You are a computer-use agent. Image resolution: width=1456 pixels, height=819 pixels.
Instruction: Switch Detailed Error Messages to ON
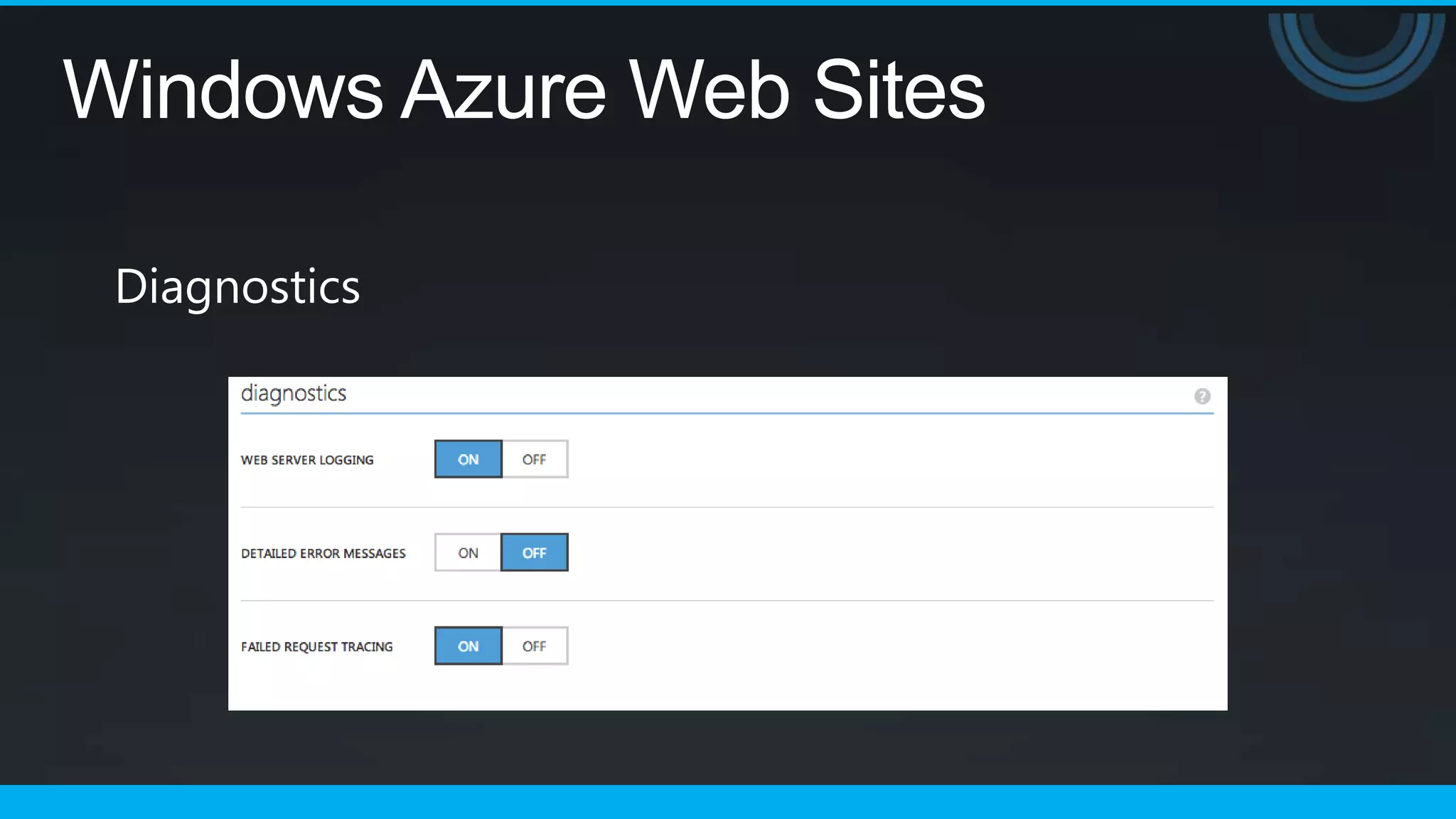pos(468,552)
